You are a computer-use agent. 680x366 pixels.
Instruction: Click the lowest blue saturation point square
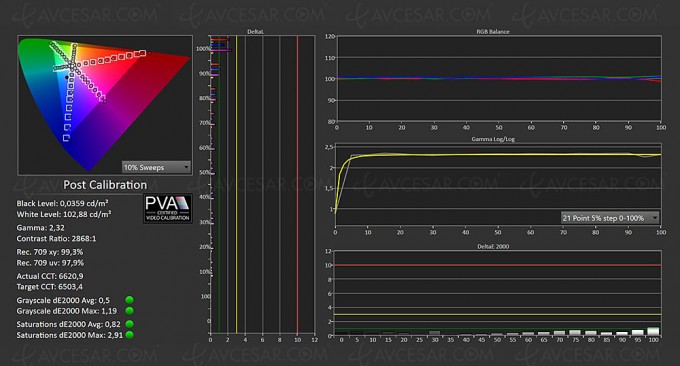click(66, 138)
